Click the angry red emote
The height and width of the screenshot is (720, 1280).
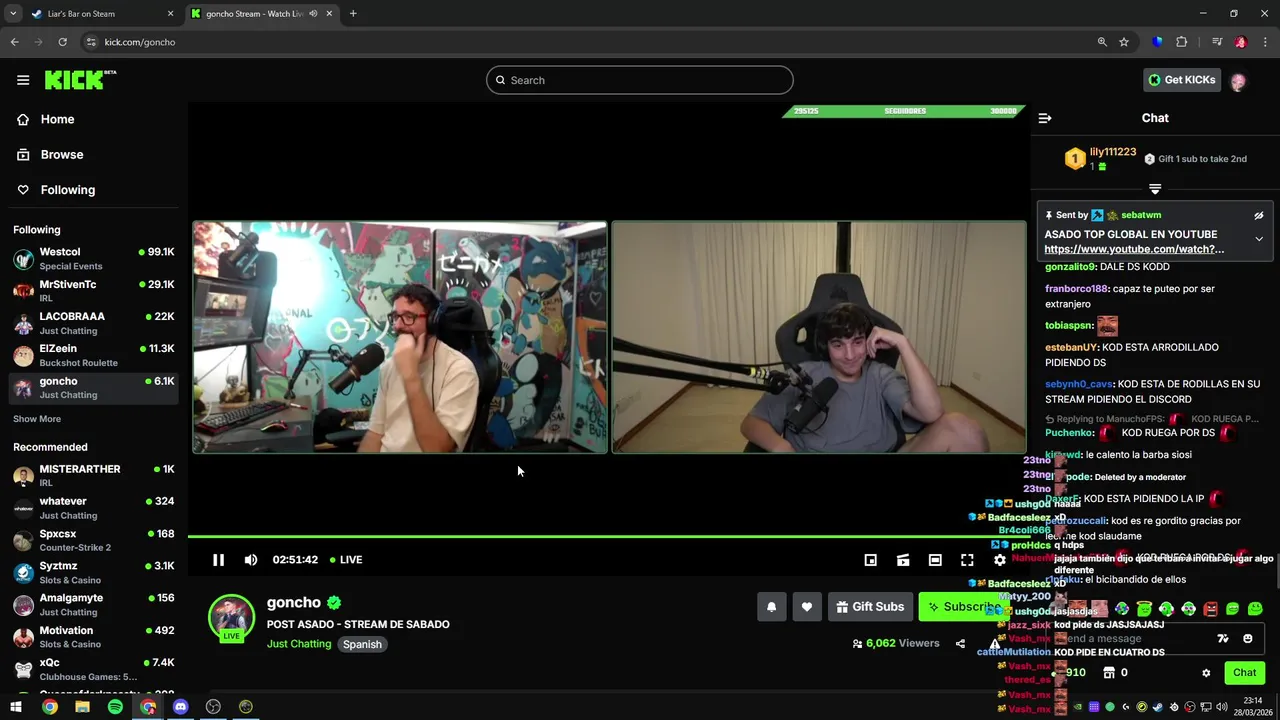[x=1211, y=609]
